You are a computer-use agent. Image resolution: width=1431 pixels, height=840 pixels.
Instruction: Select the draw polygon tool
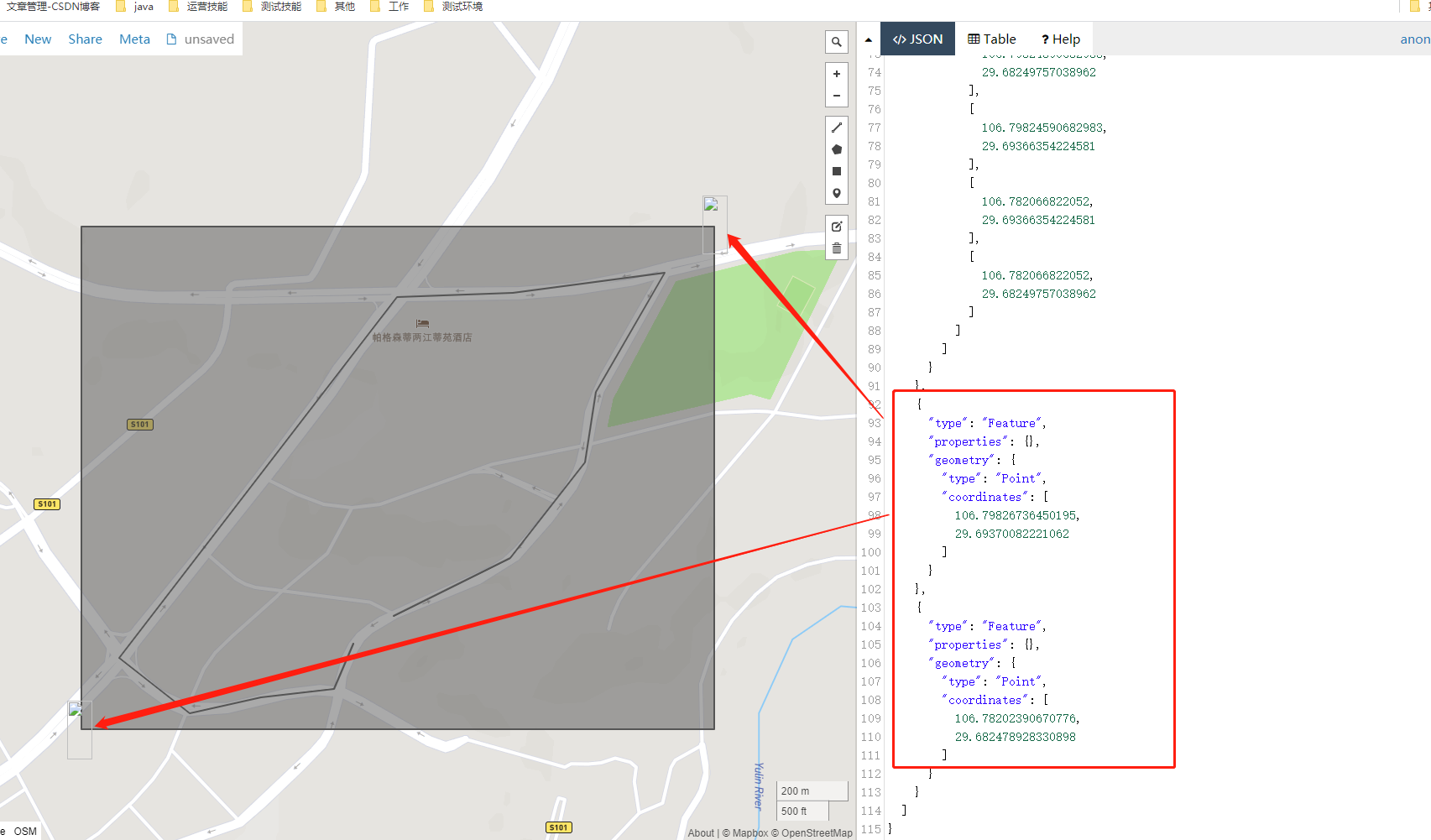click(x=836, y=149)
